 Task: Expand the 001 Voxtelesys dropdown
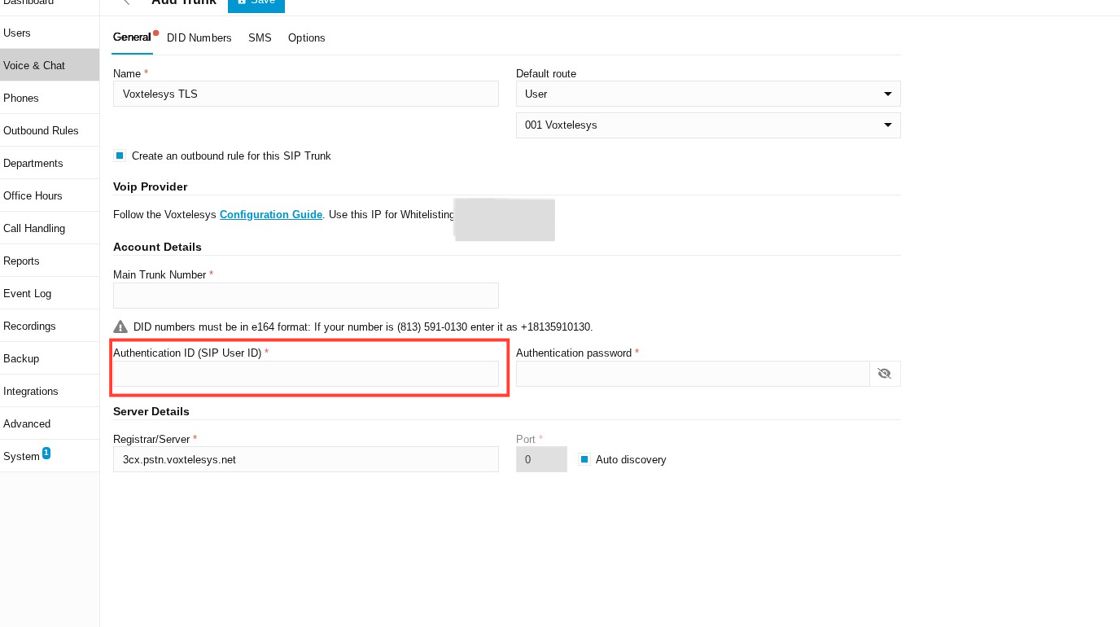(x=708, y=125)
